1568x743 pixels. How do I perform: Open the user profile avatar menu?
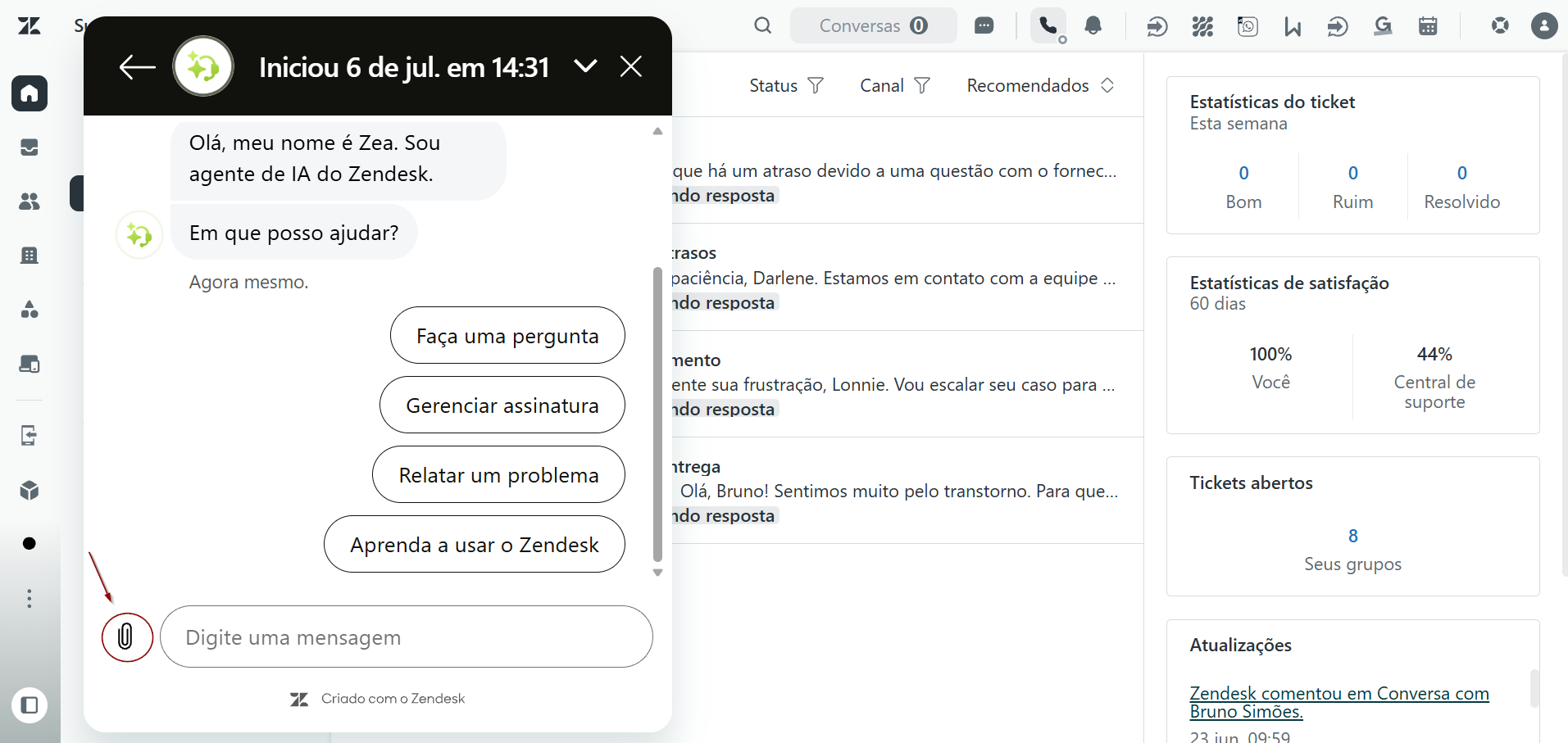tap(1545, 25)
